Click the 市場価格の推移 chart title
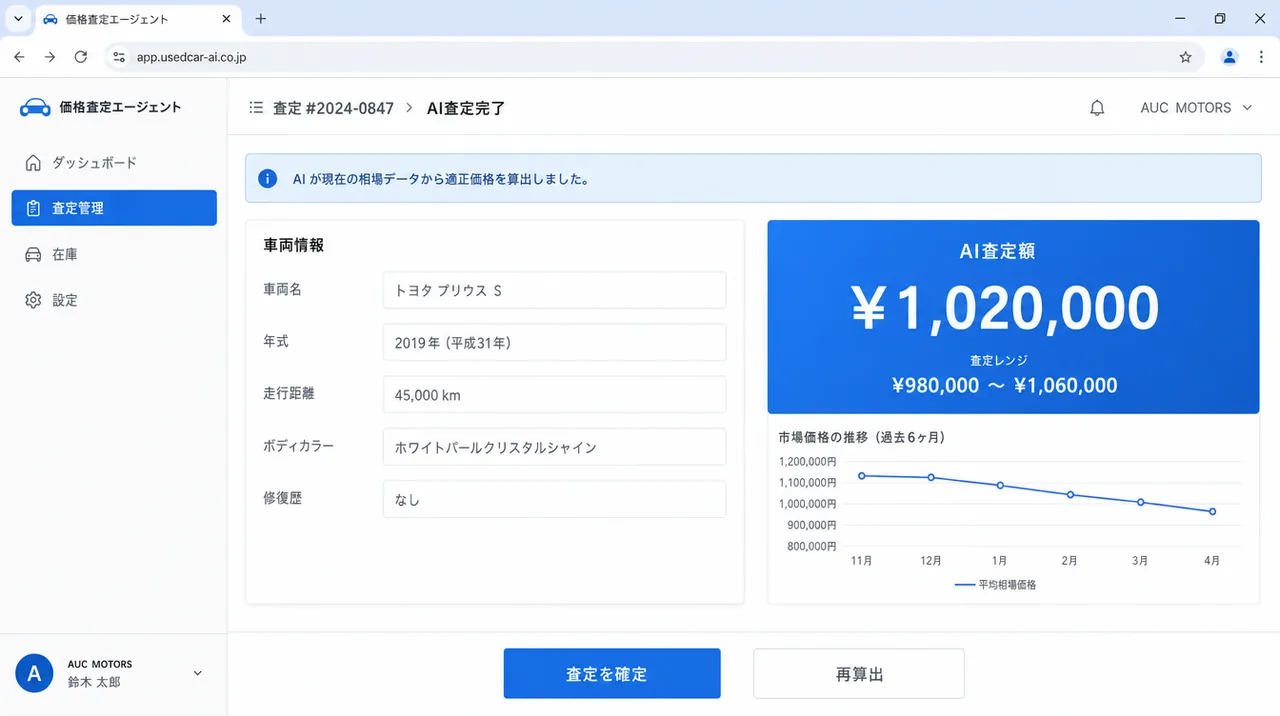 [x=862, y=437]
